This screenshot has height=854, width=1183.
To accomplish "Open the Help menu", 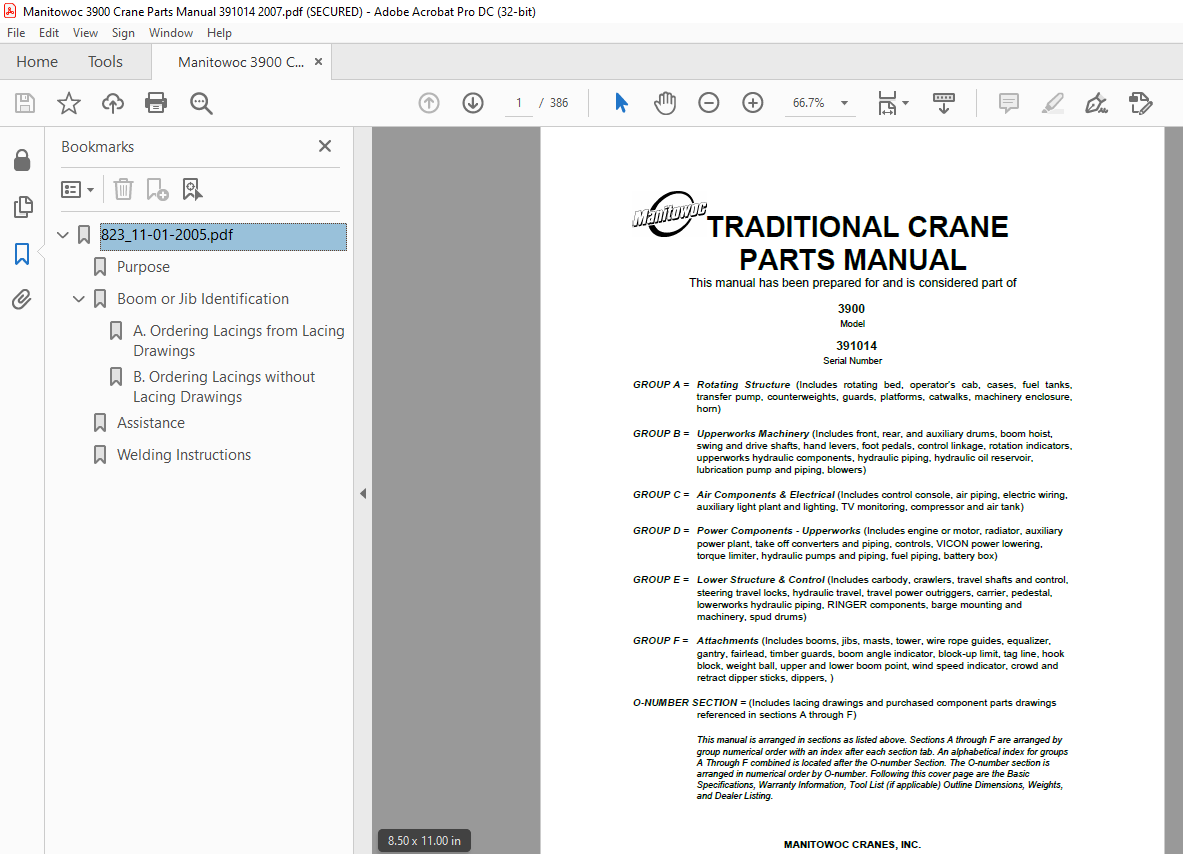I will (x=220, y=32).
